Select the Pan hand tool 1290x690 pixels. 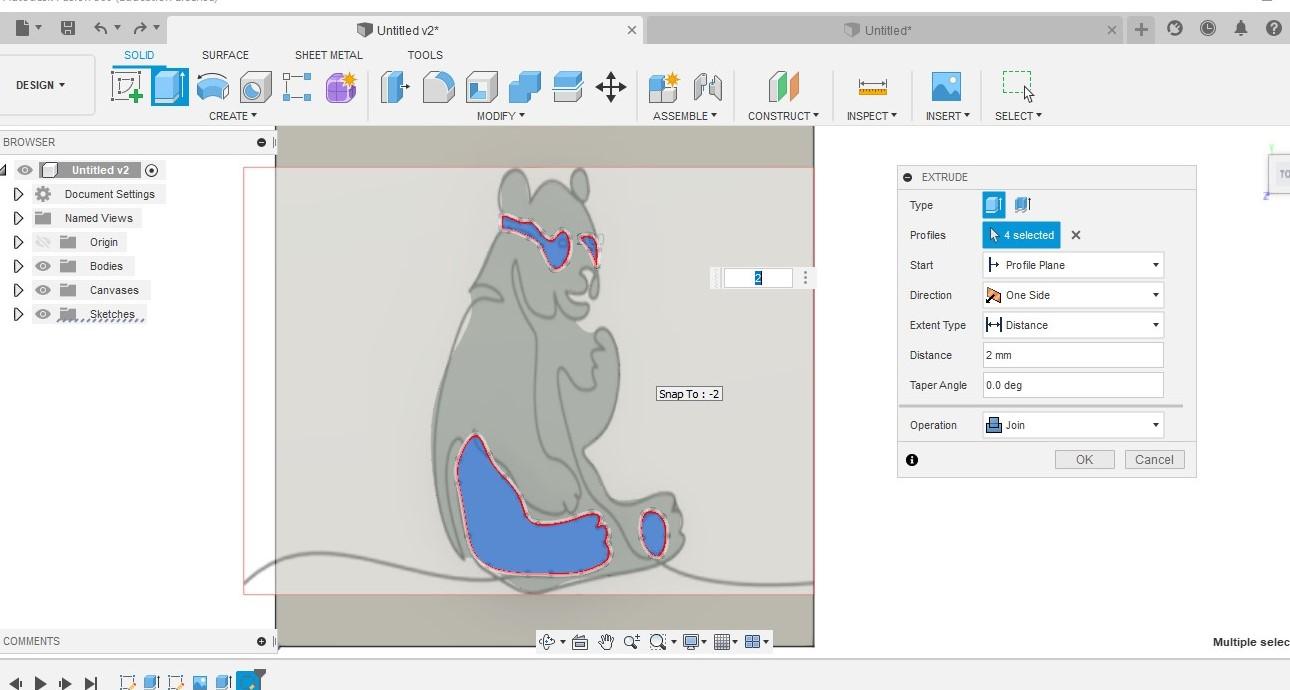(x=606, y=642)
